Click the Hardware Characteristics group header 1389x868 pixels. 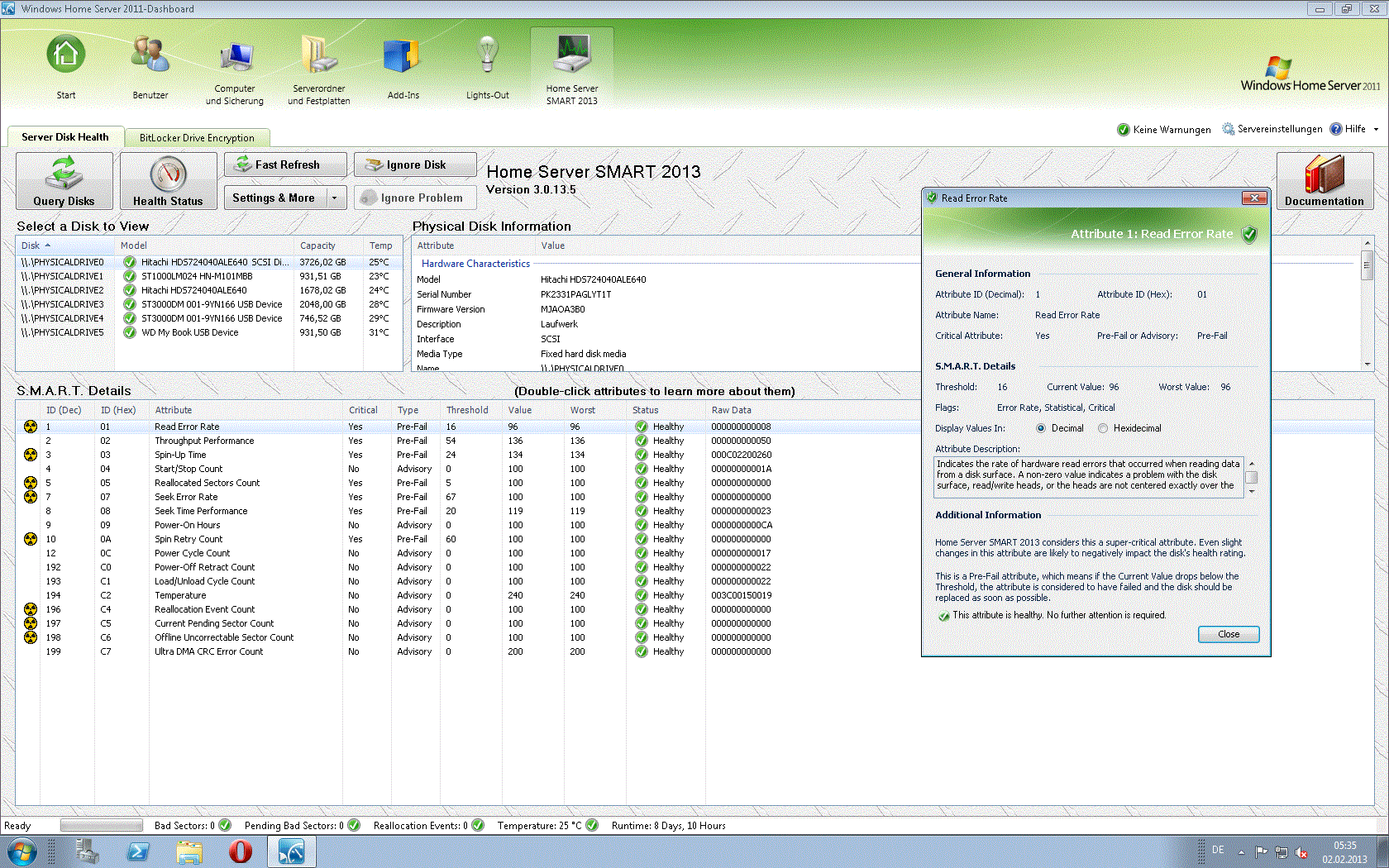pos(475,264)
